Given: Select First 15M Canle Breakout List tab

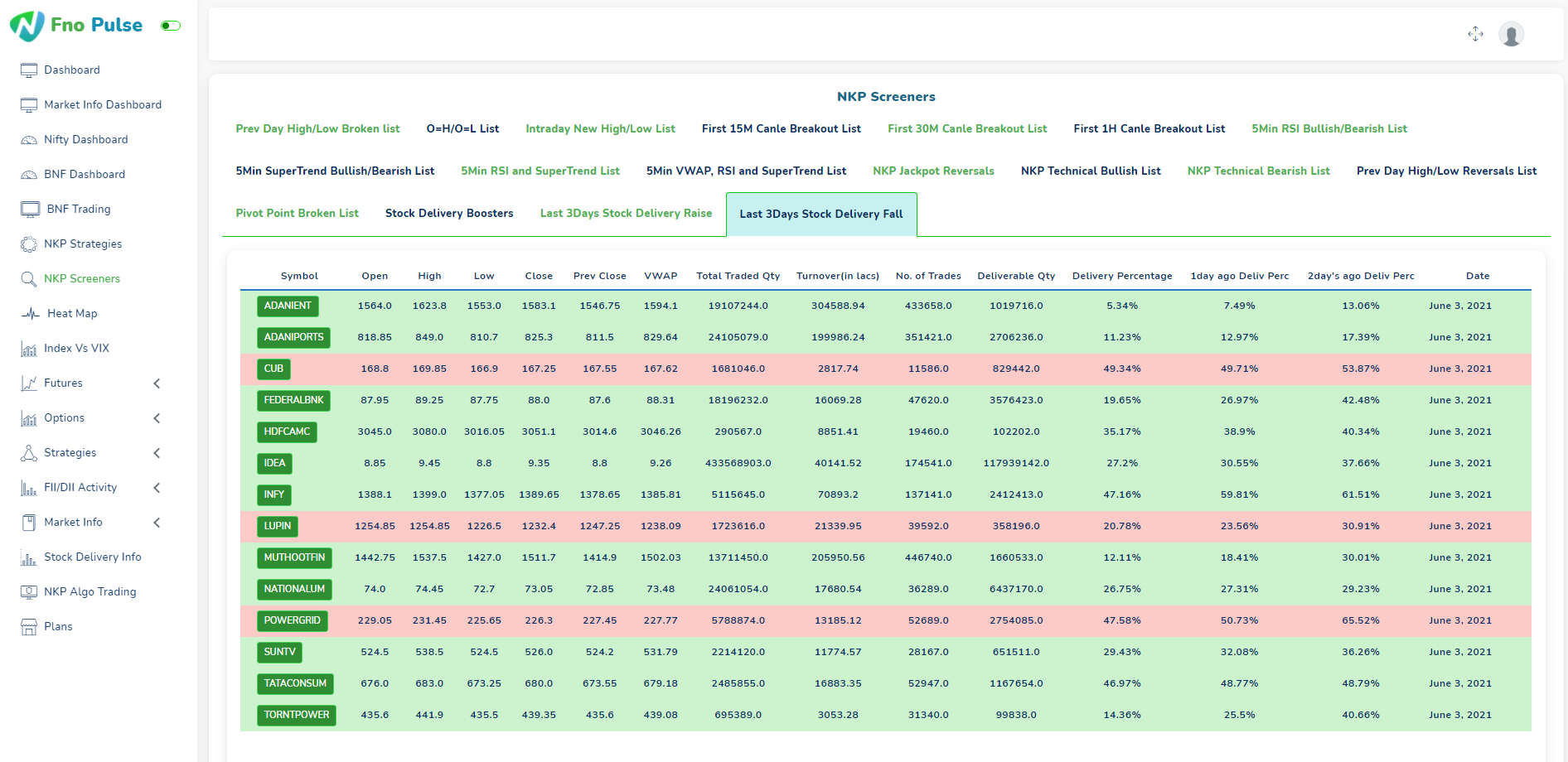Looking at the screenshot, I should coord(781,129).
